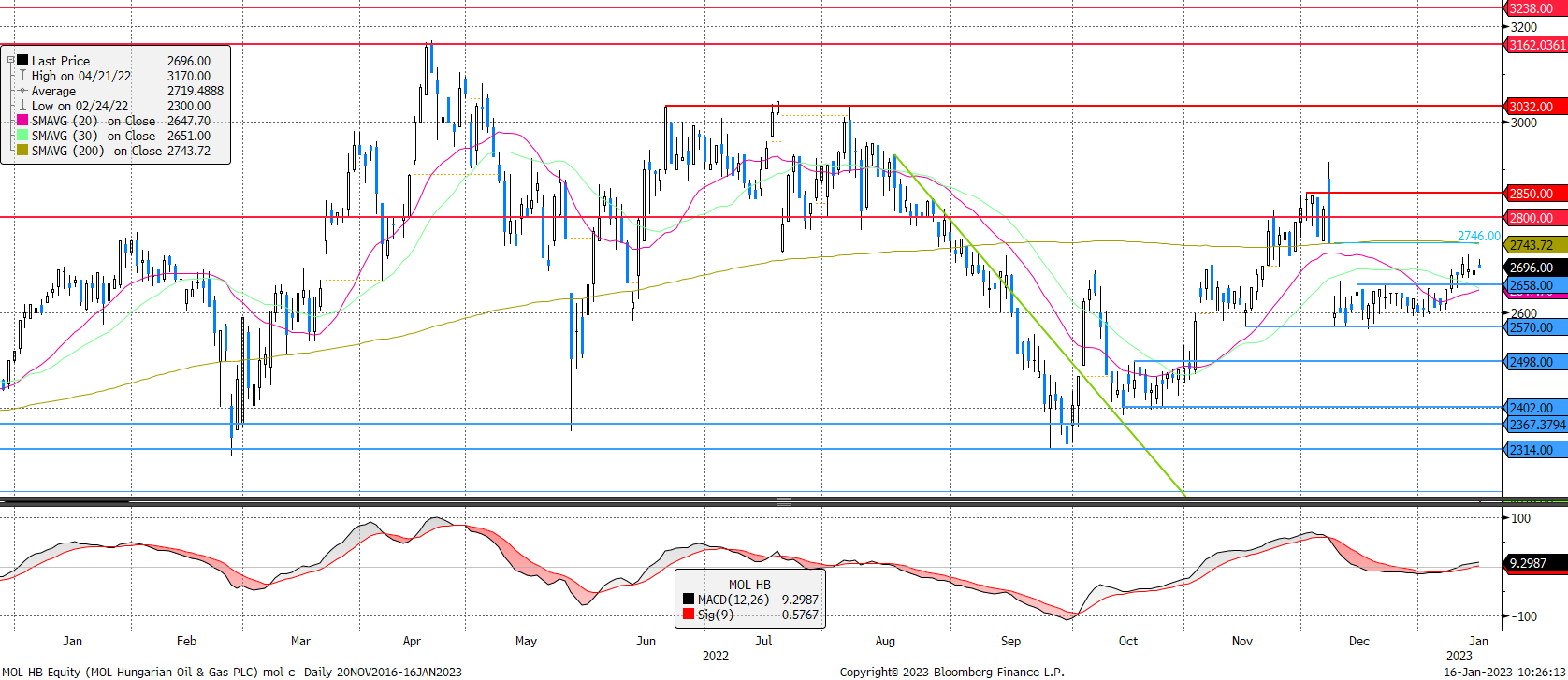The image size is (1568, 680).
Task: Click the Average marker icon in legend
Action: [22, 91]
